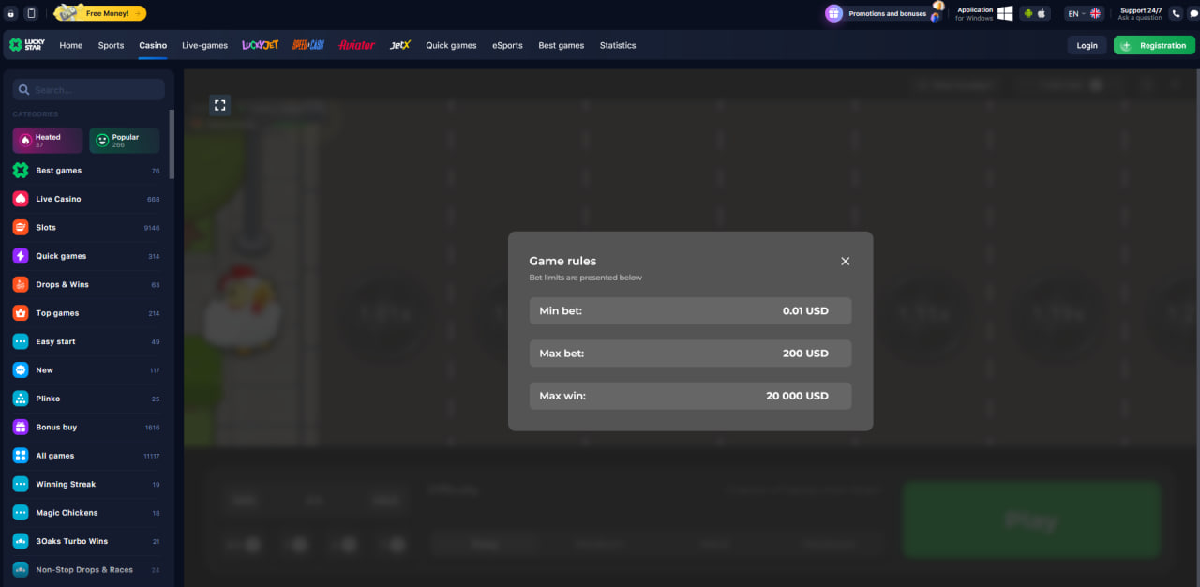
Task: Open the Sports menu item
Action: pyautogui.click(x=111, y=45)
